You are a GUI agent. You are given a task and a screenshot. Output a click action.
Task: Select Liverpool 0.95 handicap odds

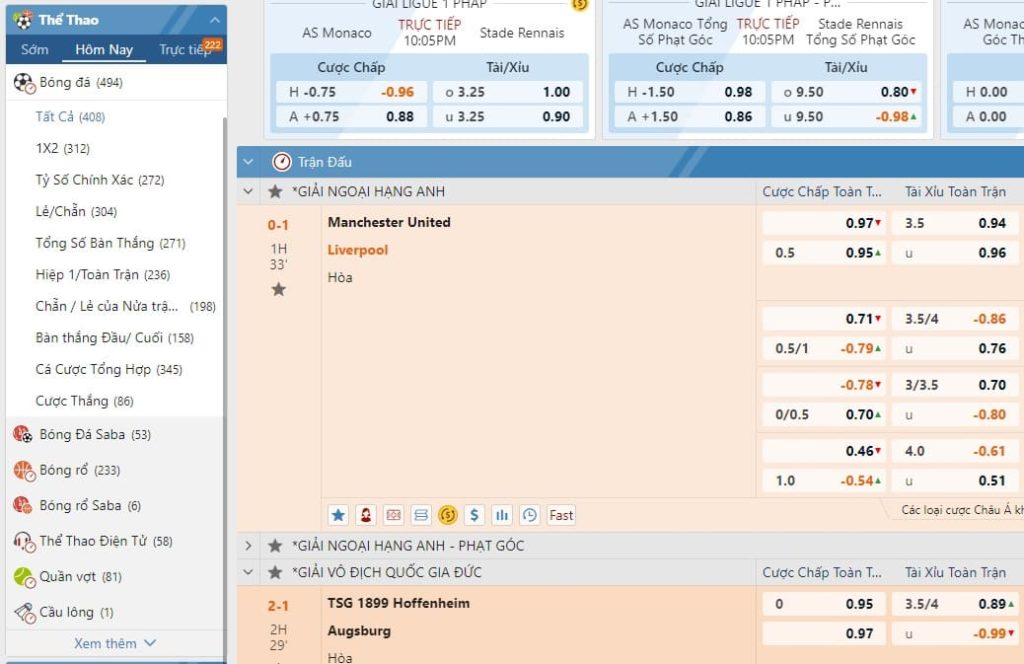coord(860,253)
